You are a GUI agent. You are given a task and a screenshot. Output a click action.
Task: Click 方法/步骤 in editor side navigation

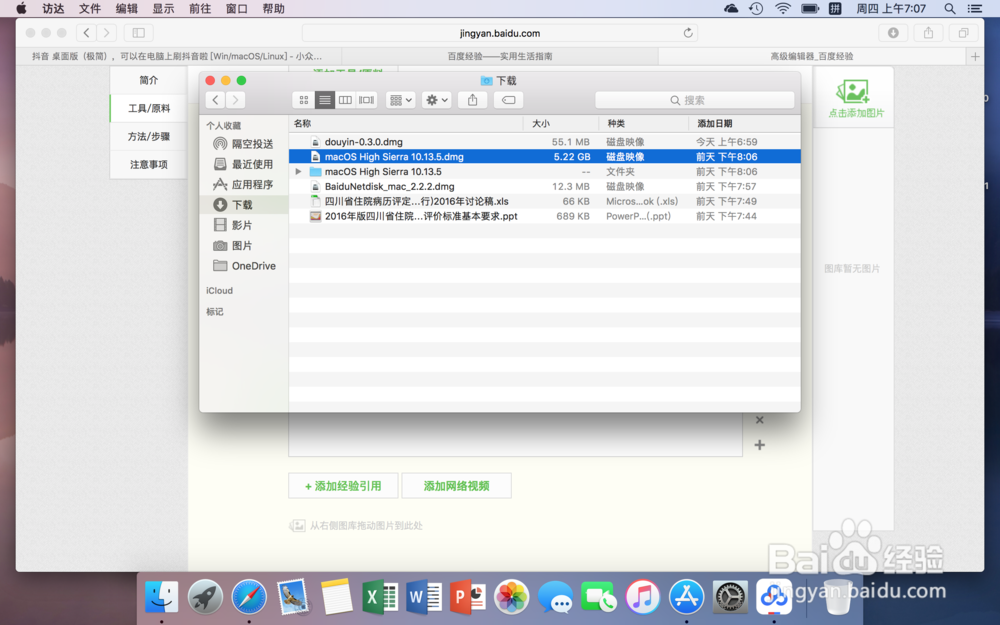[x=149, y=136]
